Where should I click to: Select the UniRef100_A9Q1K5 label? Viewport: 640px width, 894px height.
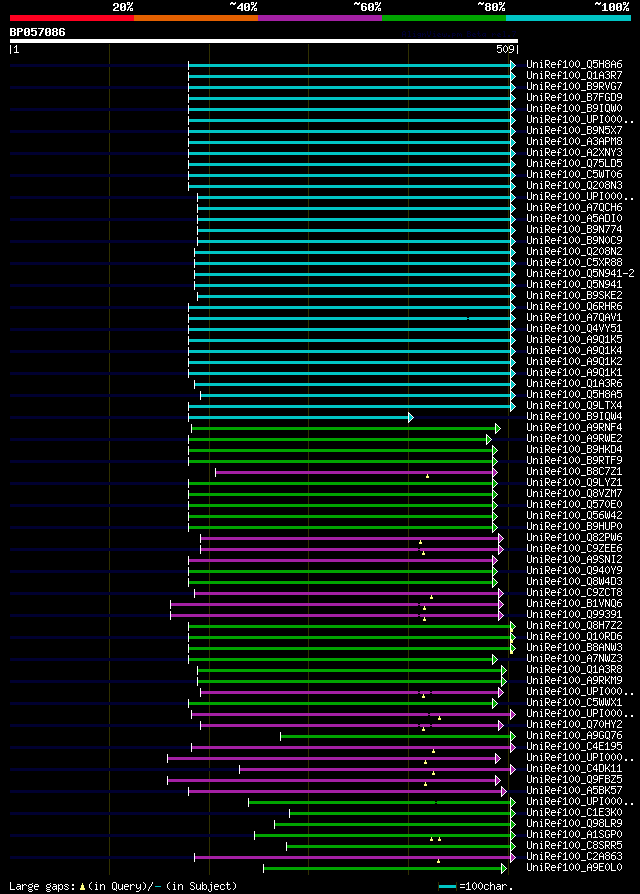coord(574,339)
